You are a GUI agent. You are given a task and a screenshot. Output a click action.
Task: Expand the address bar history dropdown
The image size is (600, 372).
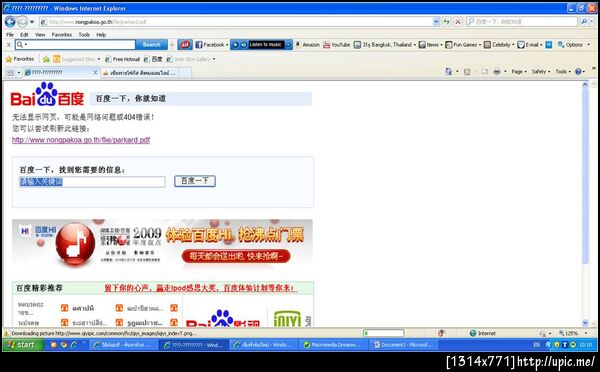(x=436, y=22)
